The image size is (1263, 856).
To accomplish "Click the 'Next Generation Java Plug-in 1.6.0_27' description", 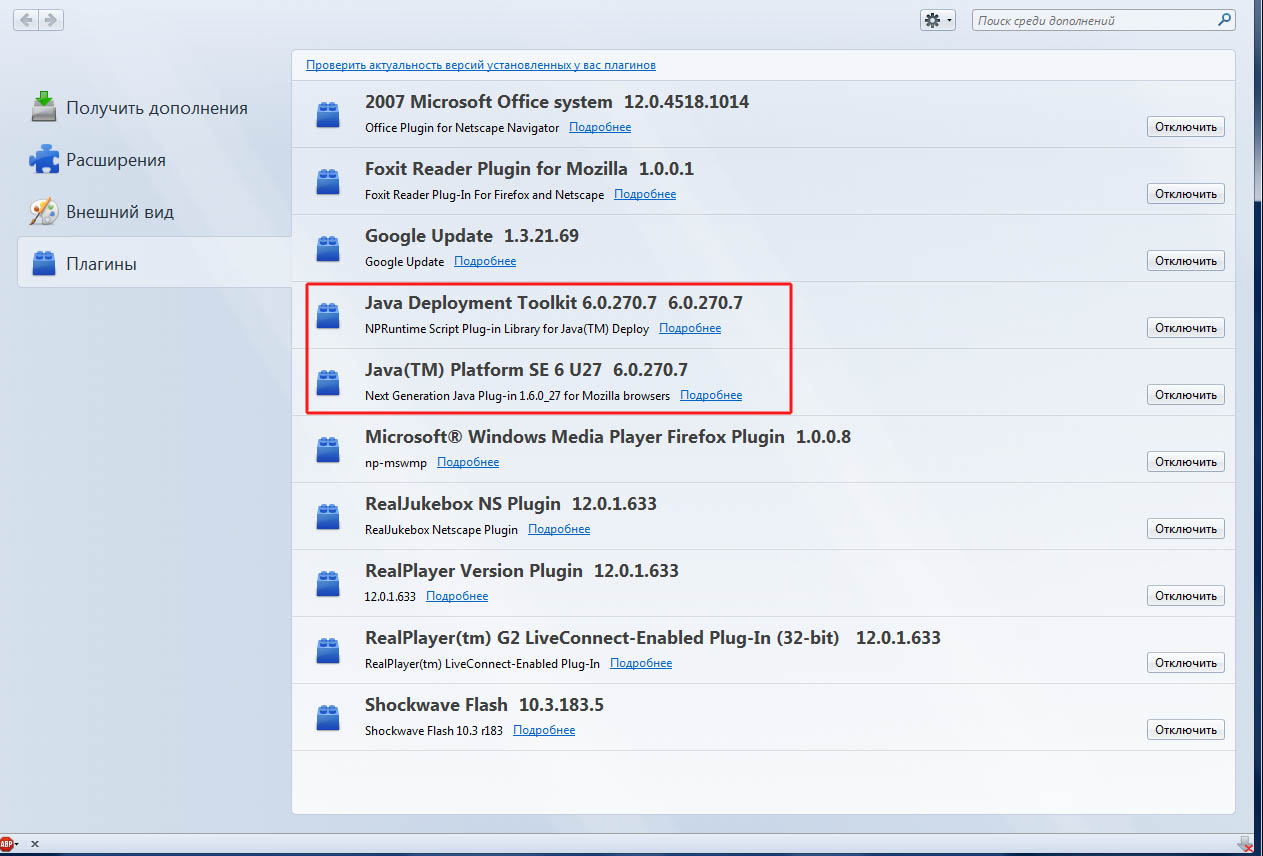I will coord(518,395).
